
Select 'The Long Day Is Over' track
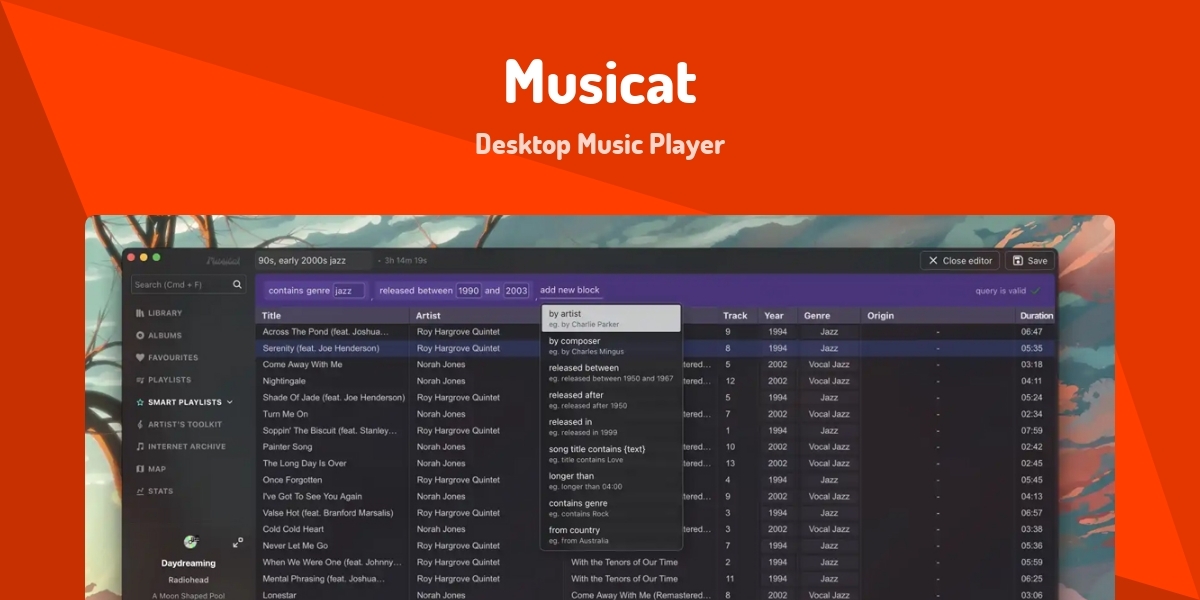point(305,463)
